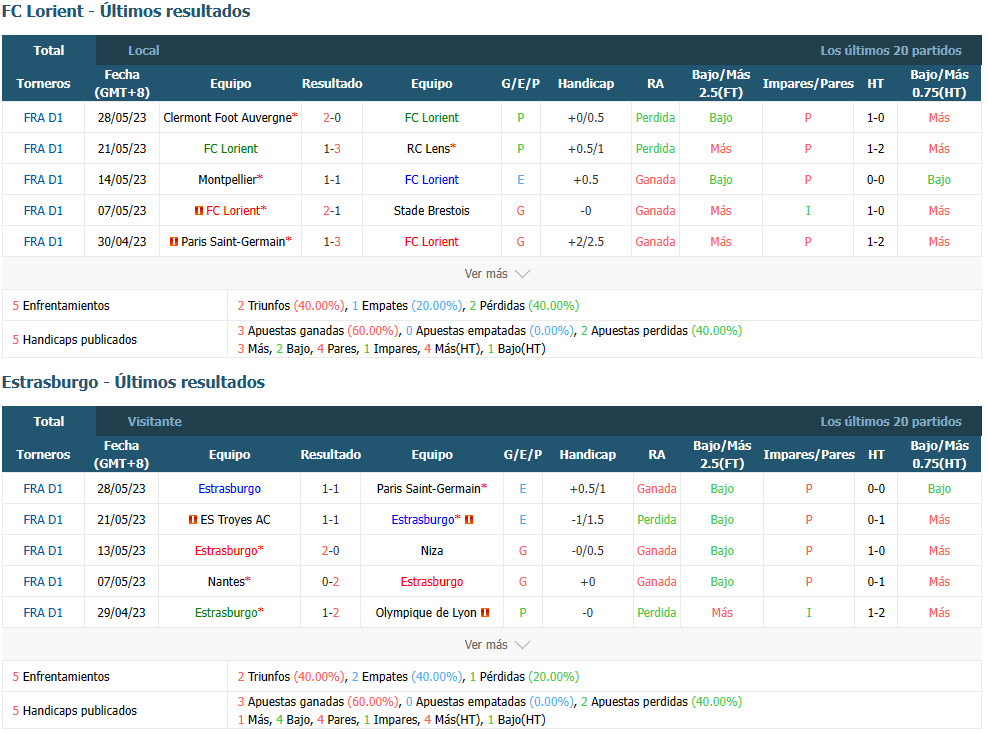
Task: Open FRA D1 link in RC Lens row
Action: coord(43,149)
